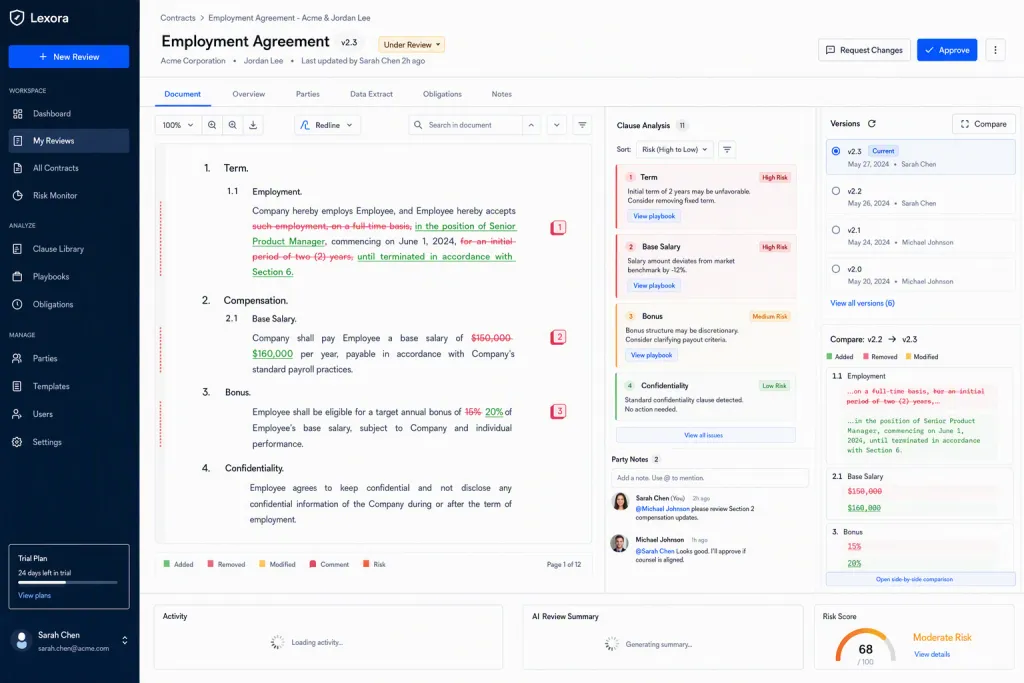
Task: Click the Search in document field
Action: pos(466,125)
